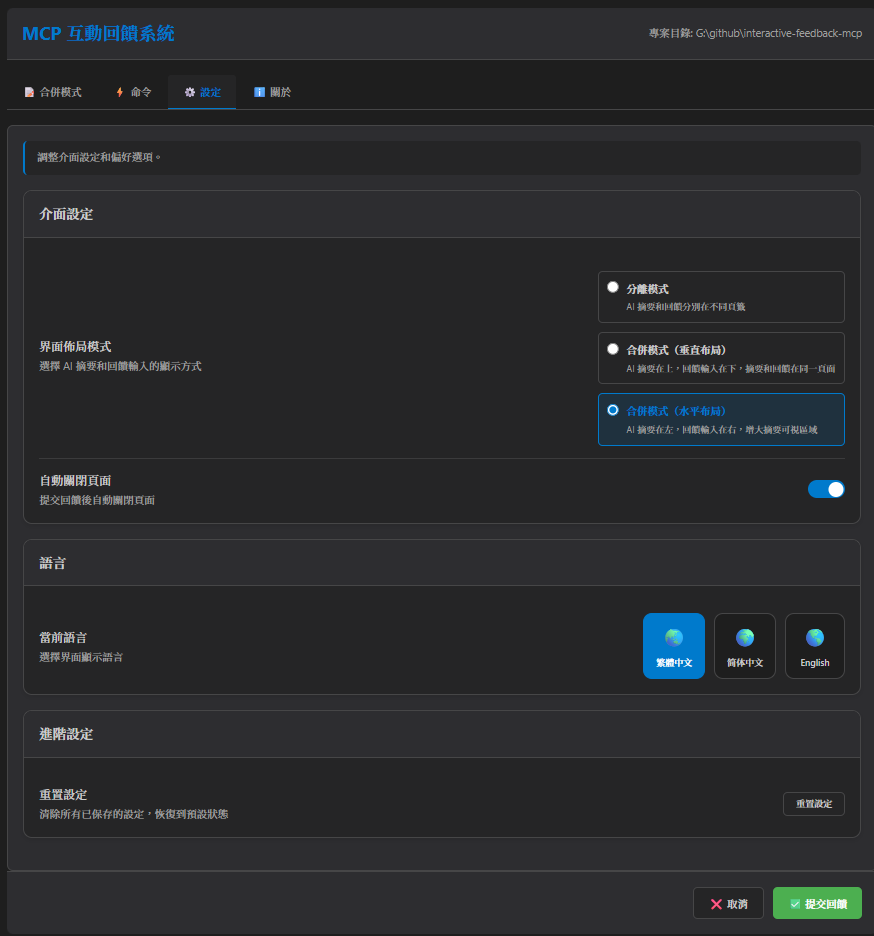Select the 合併模式（垂直布局） radio option
This screenshot has height=936, width=874.
[613, 348]
